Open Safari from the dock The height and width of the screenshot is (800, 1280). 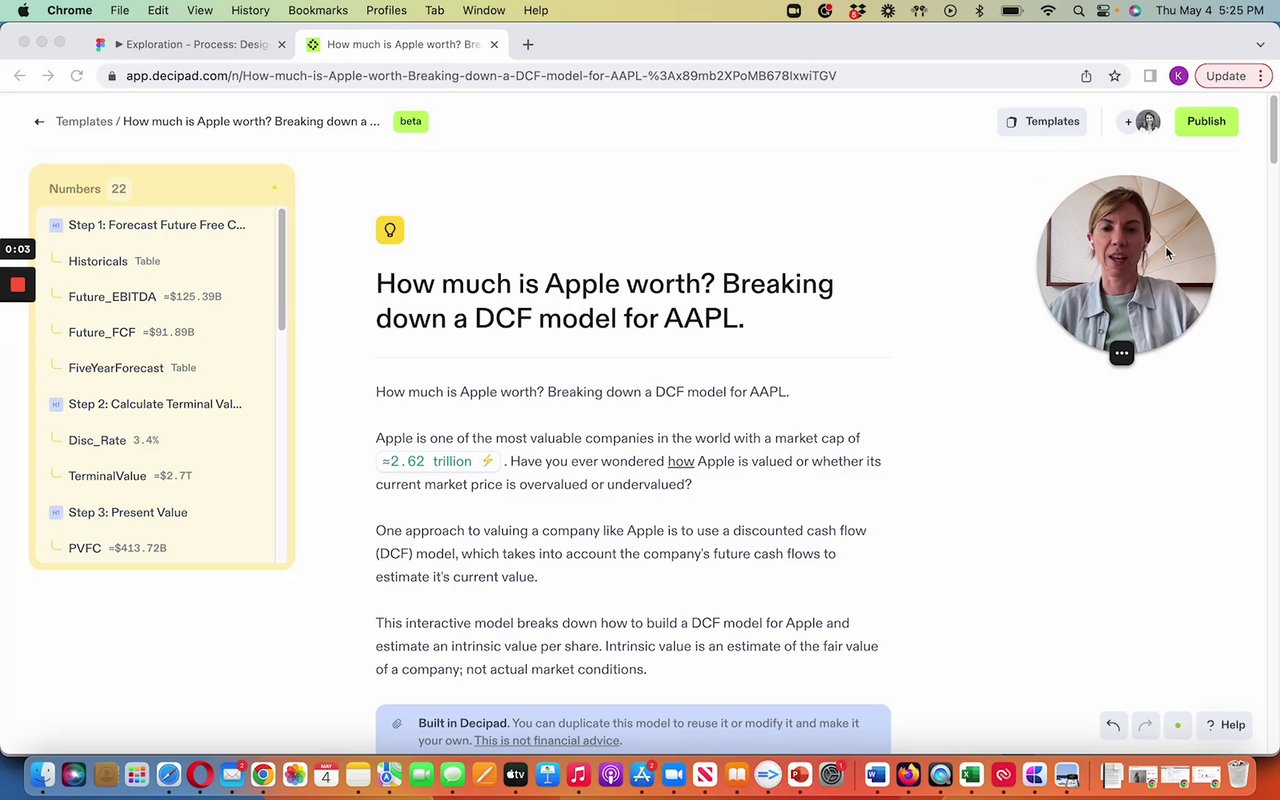point(168,775)
